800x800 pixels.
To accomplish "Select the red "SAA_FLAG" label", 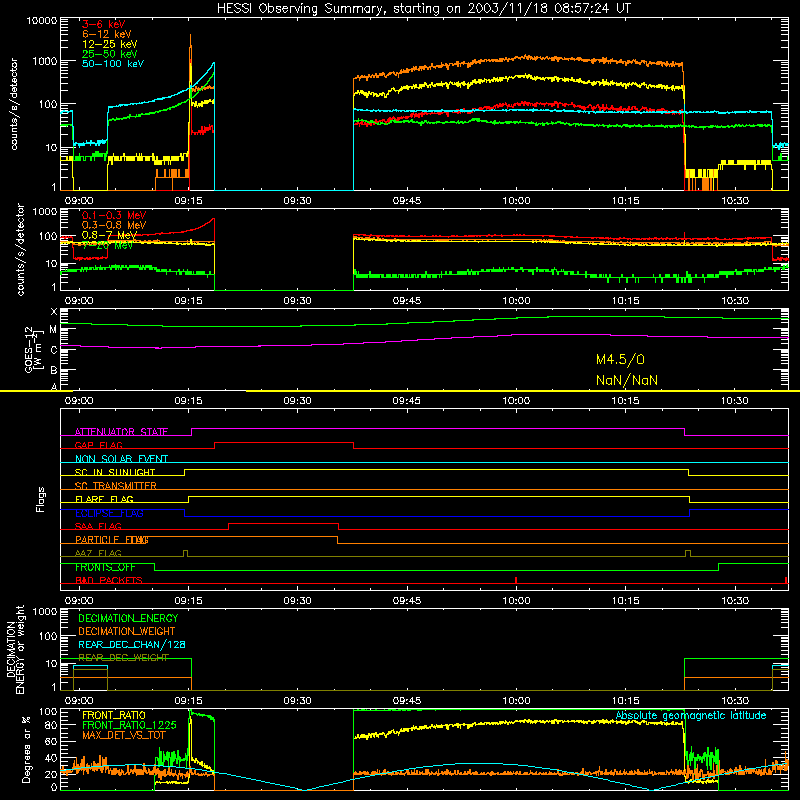I will click(98, 527).
